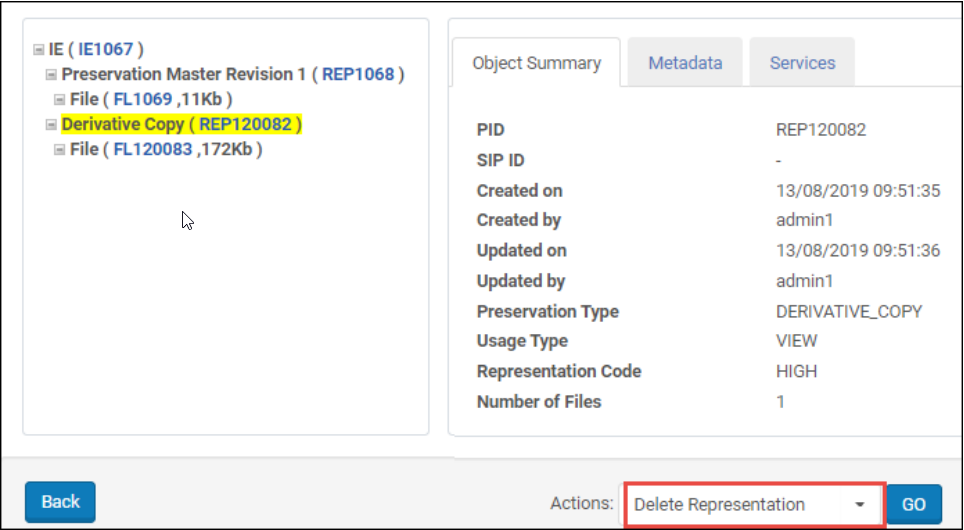Collapse the Derivative Copy tree node
964x530 pixels.
(51, 125)
